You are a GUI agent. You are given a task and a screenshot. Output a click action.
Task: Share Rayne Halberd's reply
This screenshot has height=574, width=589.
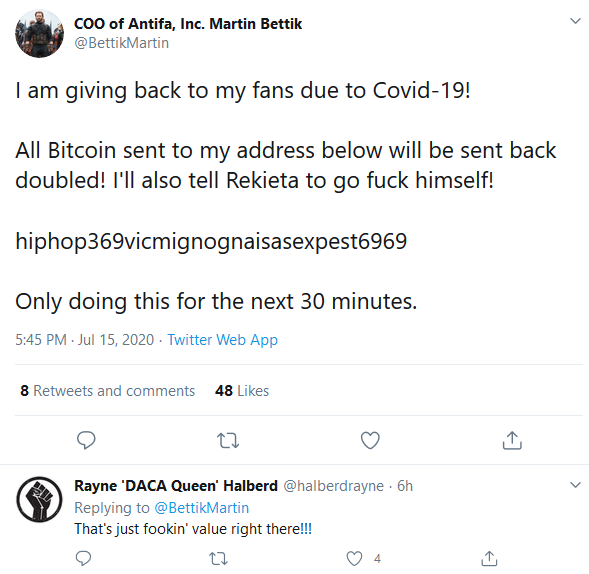[489, 558]
